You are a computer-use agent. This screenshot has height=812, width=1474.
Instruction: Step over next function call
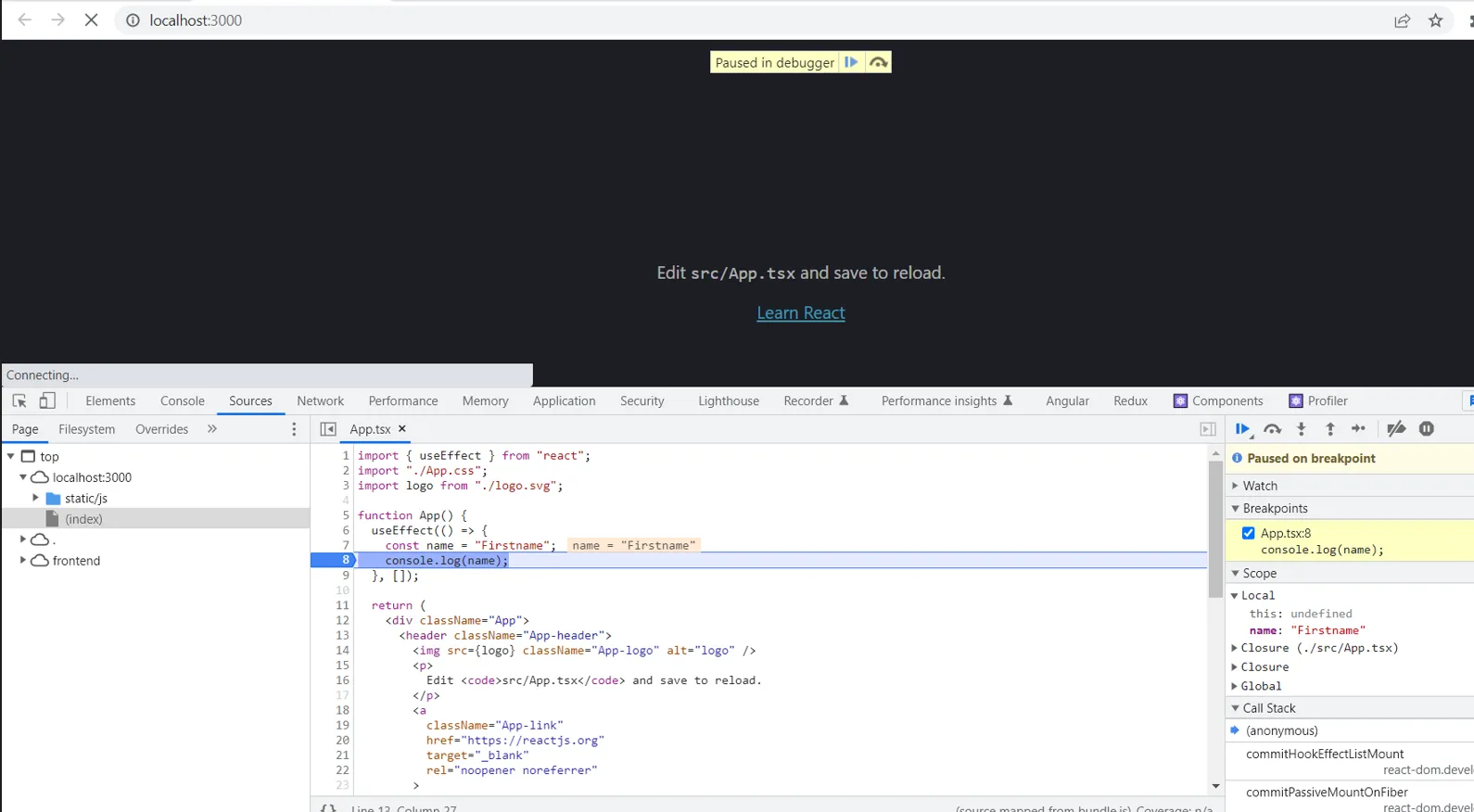click(1273, 428)
